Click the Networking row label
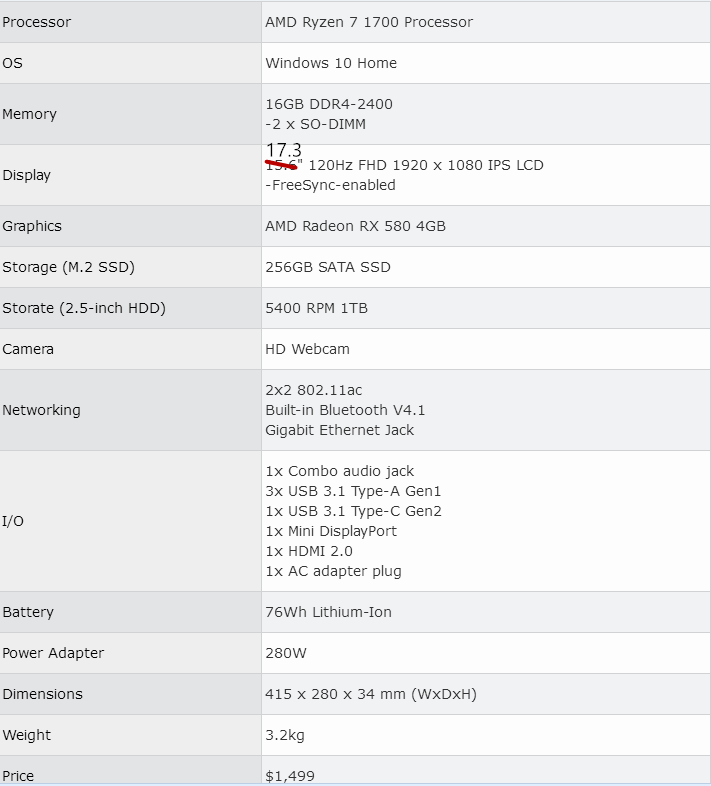 [41, 410]
